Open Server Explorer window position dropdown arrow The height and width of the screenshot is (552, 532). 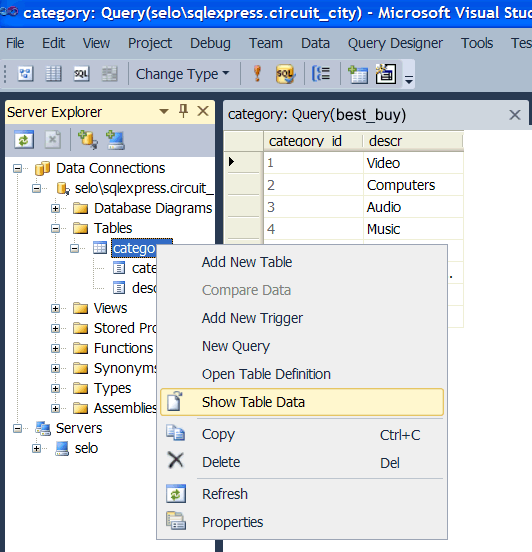pyautogui.click(x=163, y=112)
